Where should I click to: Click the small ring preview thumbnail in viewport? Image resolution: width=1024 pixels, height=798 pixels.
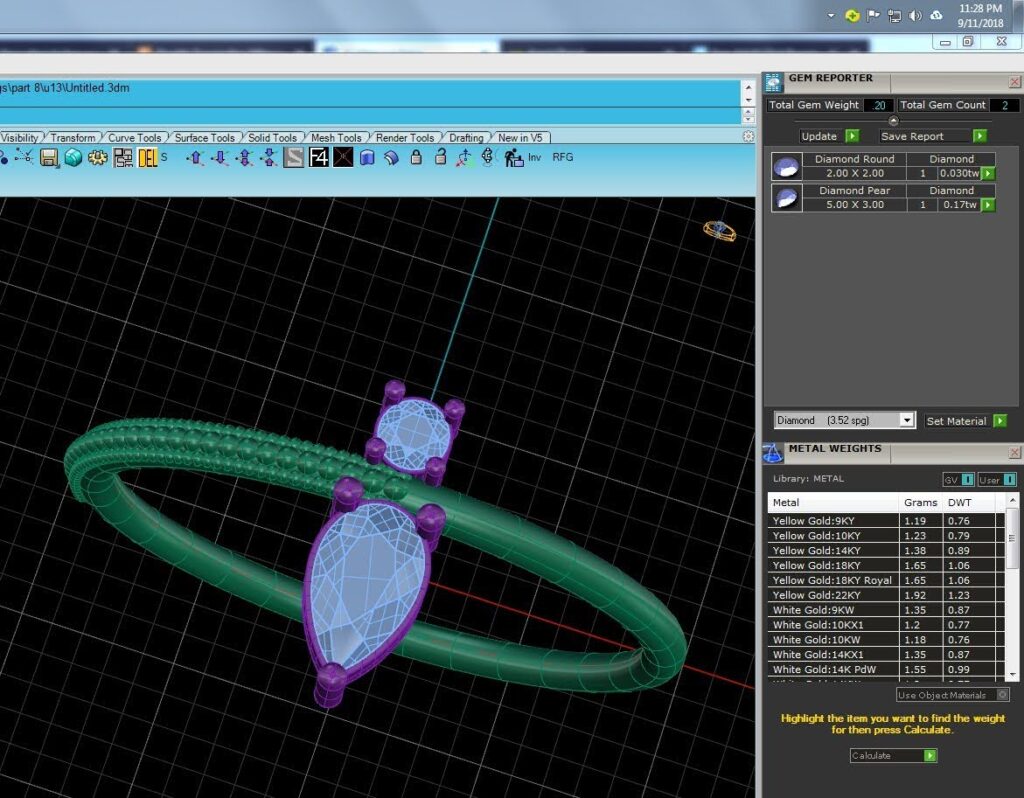tap(719, 230)
